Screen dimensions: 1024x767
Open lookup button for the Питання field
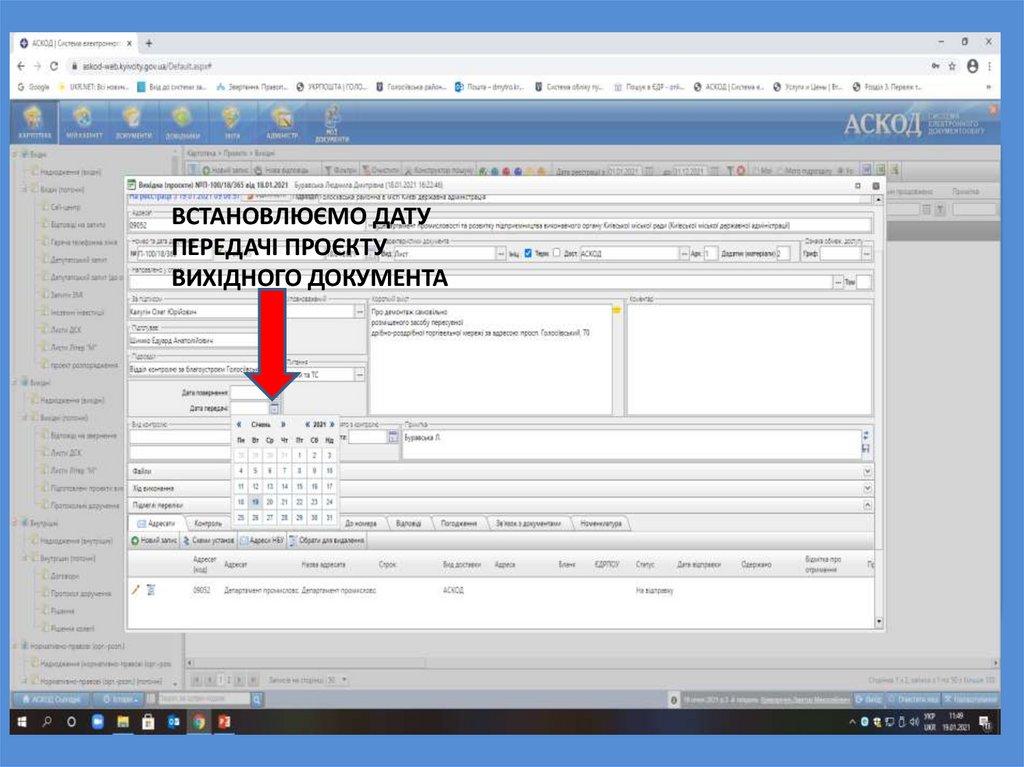coord(359,375)
